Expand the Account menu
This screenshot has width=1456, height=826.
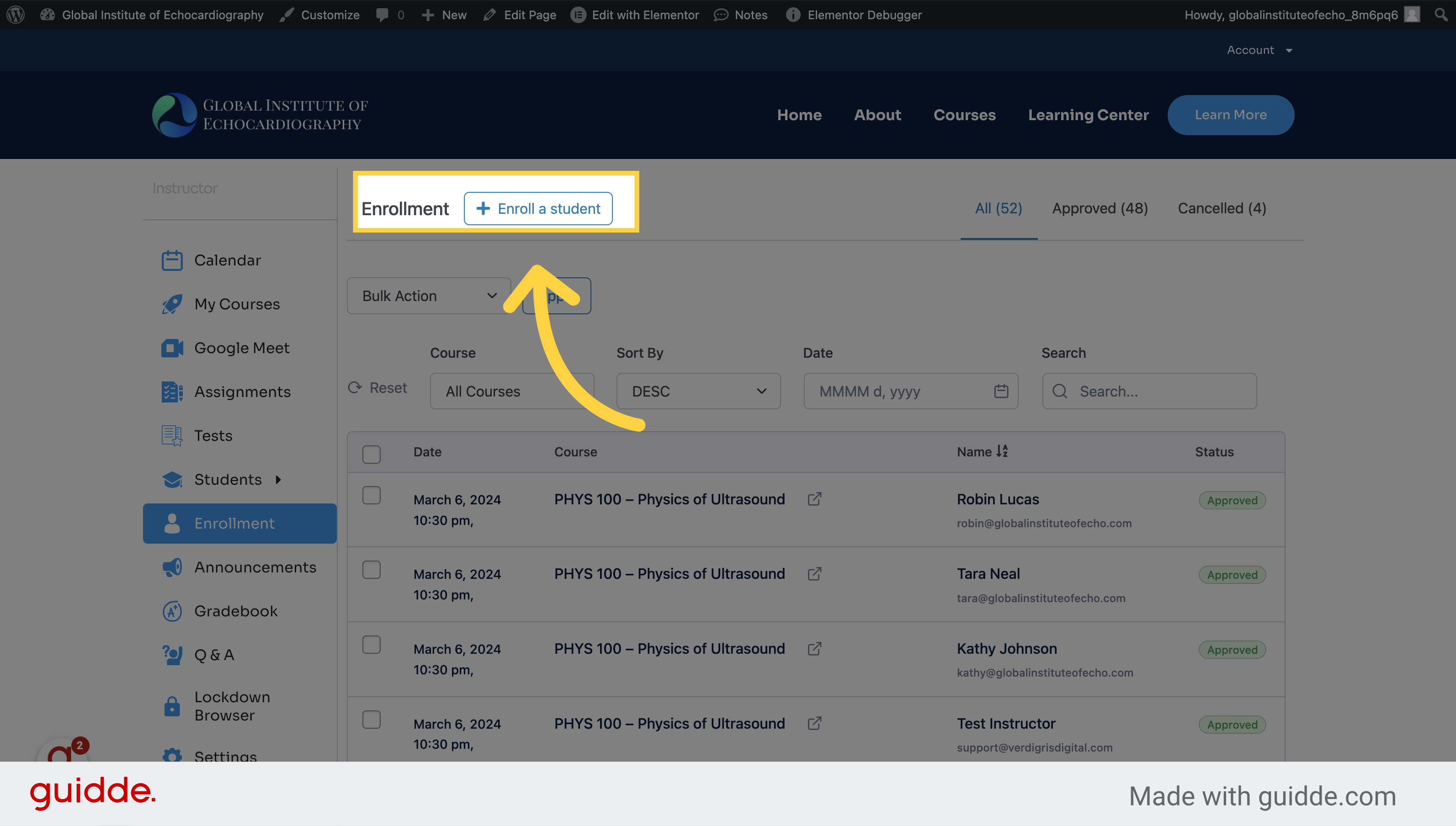point(1259,50)
